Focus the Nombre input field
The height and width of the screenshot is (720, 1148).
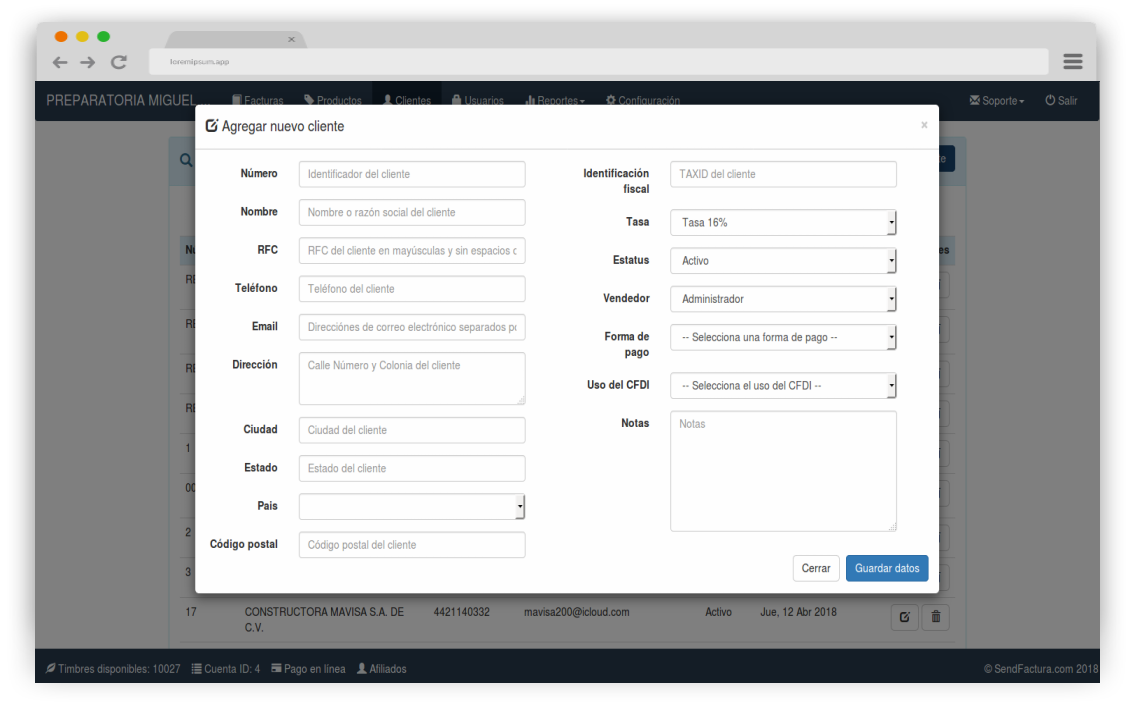coord(412,212)
